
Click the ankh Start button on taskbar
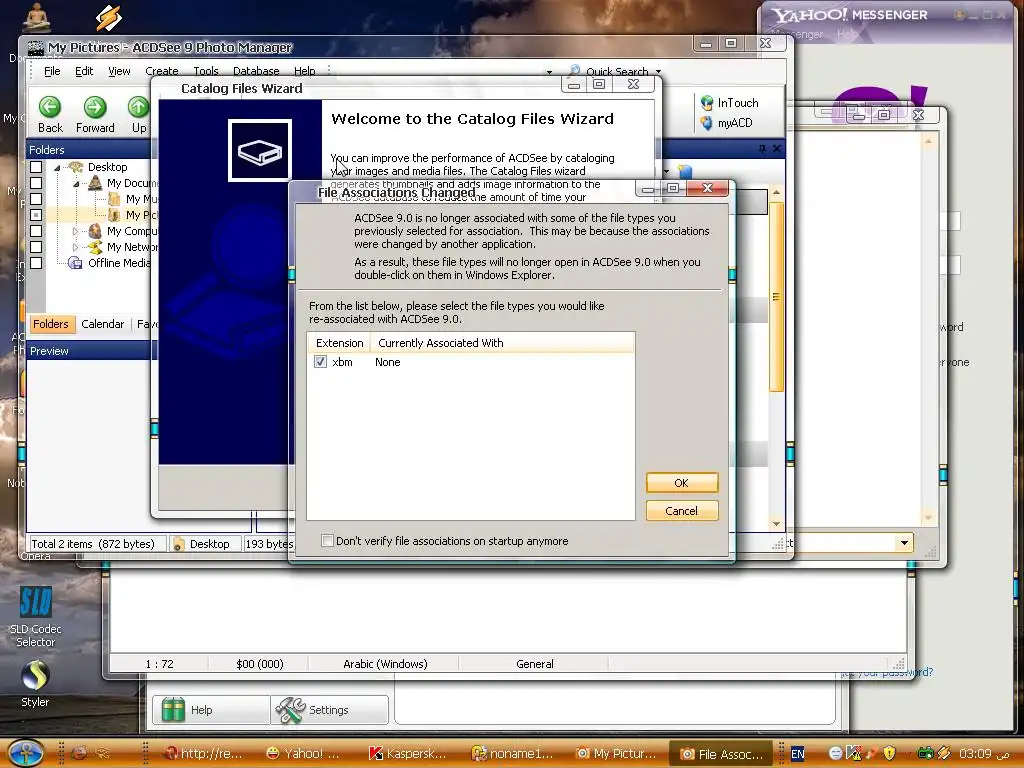pos(26,753)
